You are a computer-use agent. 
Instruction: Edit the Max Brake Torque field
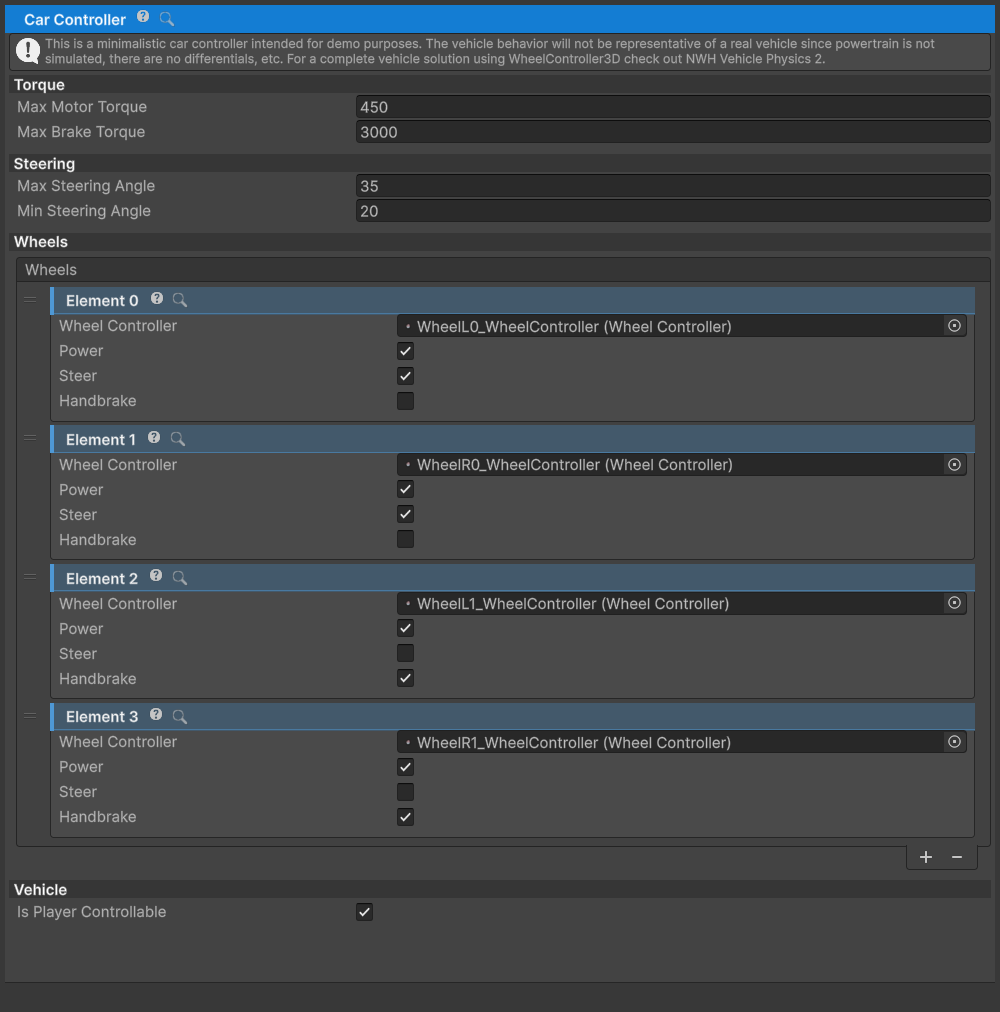pyautogui.click(x=673, y=132)
